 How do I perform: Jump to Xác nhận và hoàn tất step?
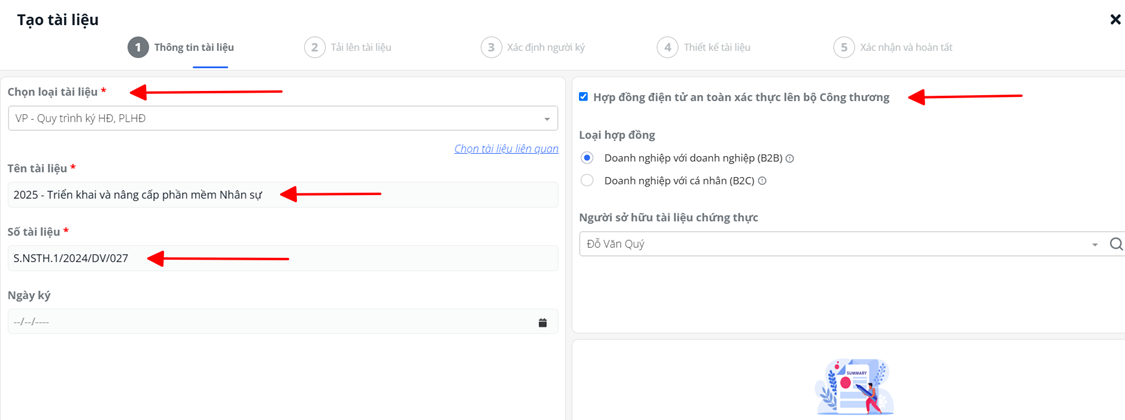click(905, 47)
